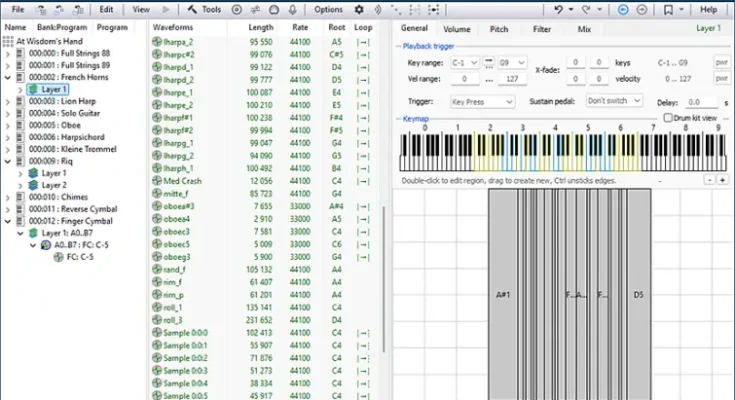Click the waveform icon next to Med Crash

(157, 180)
